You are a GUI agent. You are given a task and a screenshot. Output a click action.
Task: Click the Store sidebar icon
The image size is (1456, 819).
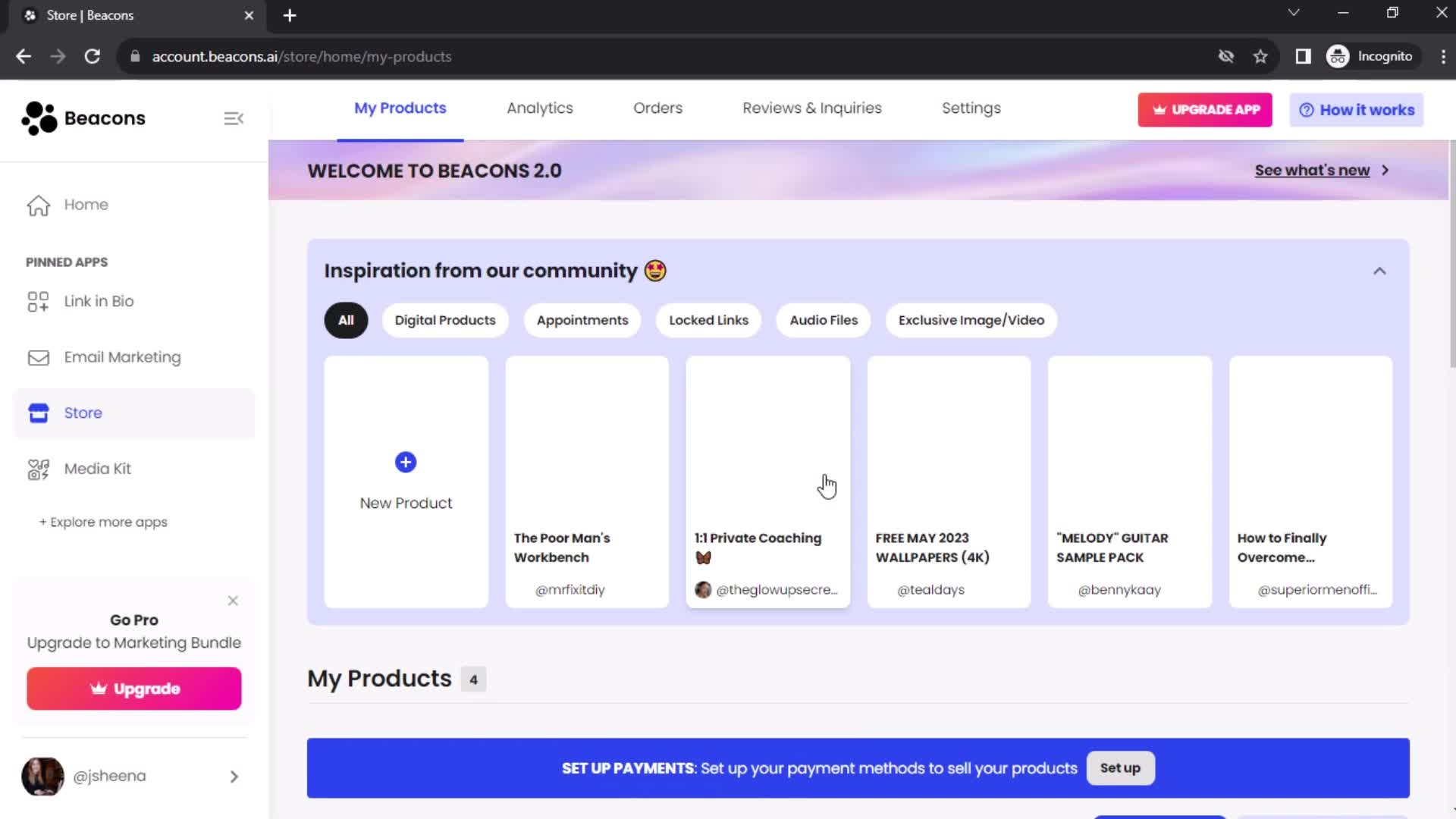click(x=37, y=413)
